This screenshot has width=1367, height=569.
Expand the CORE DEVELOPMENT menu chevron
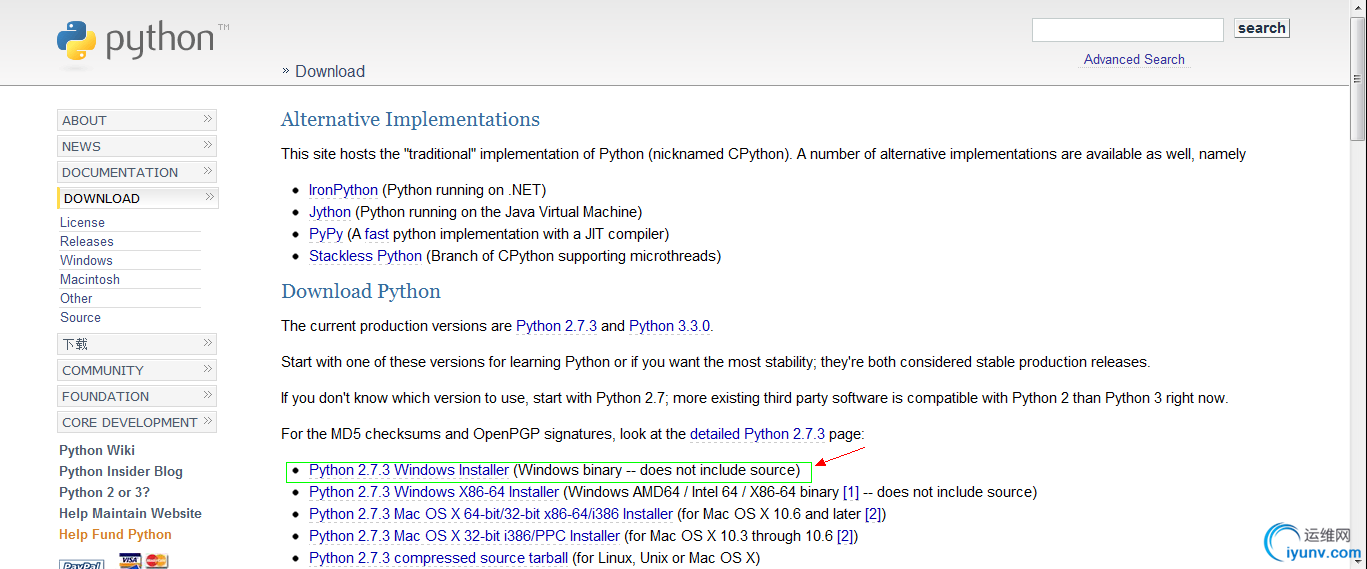coord(207,421)
